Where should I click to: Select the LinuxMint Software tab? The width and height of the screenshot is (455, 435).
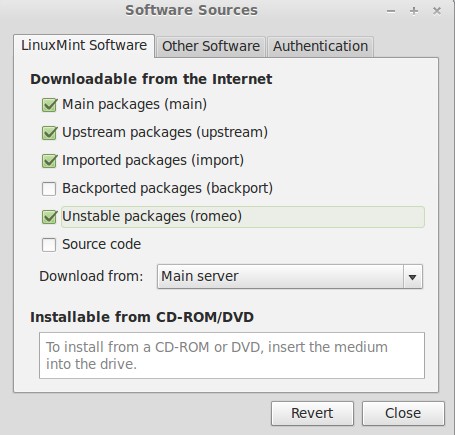84,45
